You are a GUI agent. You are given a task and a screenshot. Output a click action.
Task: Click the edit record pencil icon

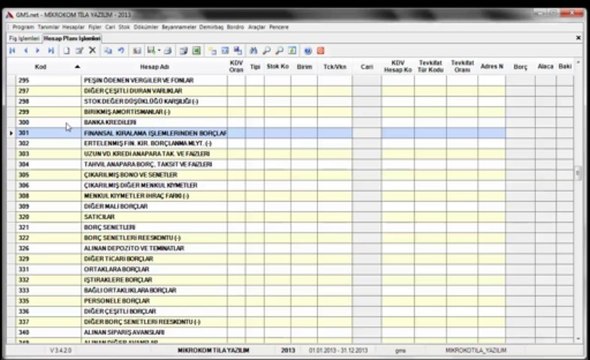79,50
